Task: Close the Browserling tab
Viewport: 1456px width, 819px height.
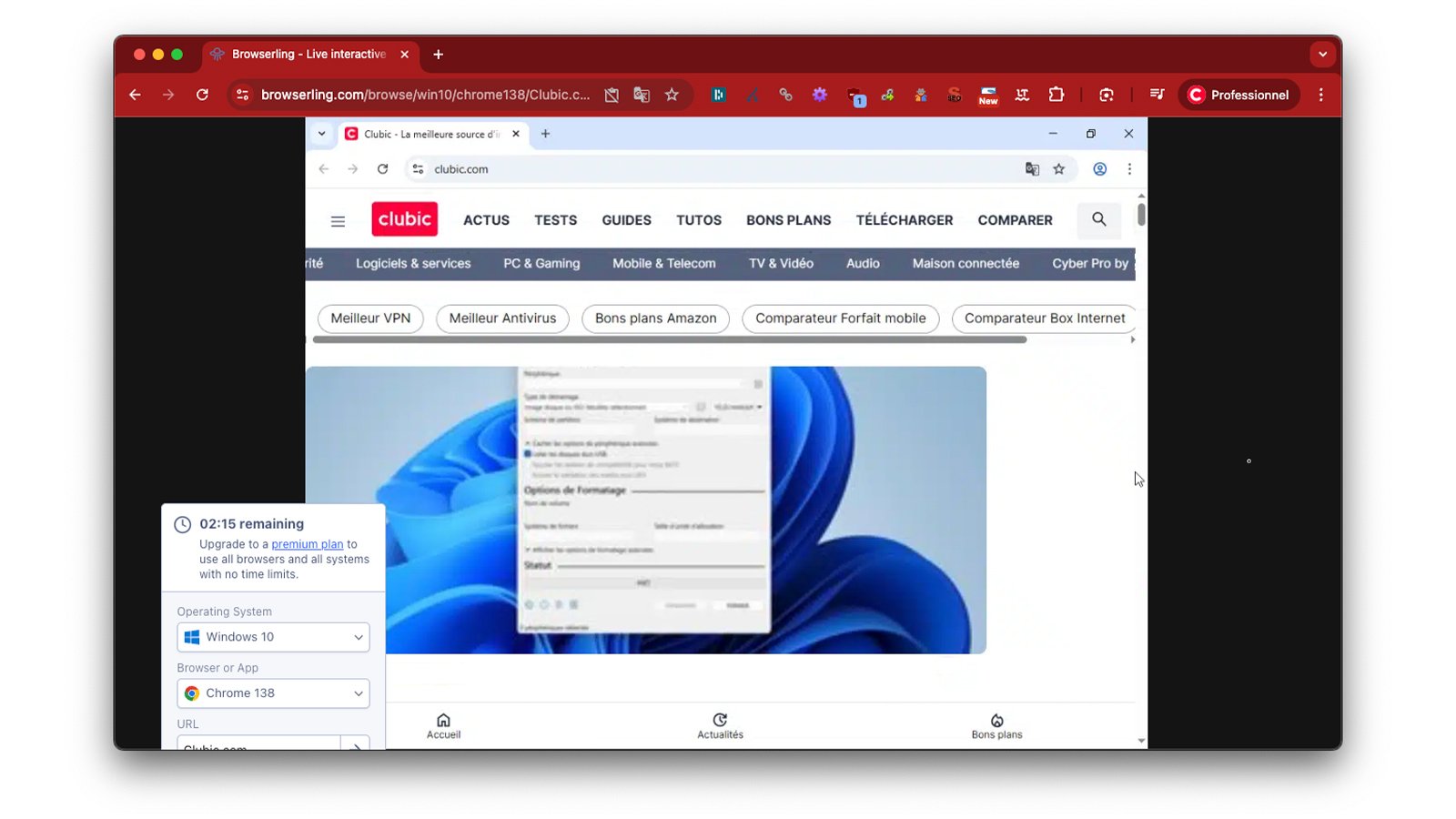Action: tap(404, 55)
